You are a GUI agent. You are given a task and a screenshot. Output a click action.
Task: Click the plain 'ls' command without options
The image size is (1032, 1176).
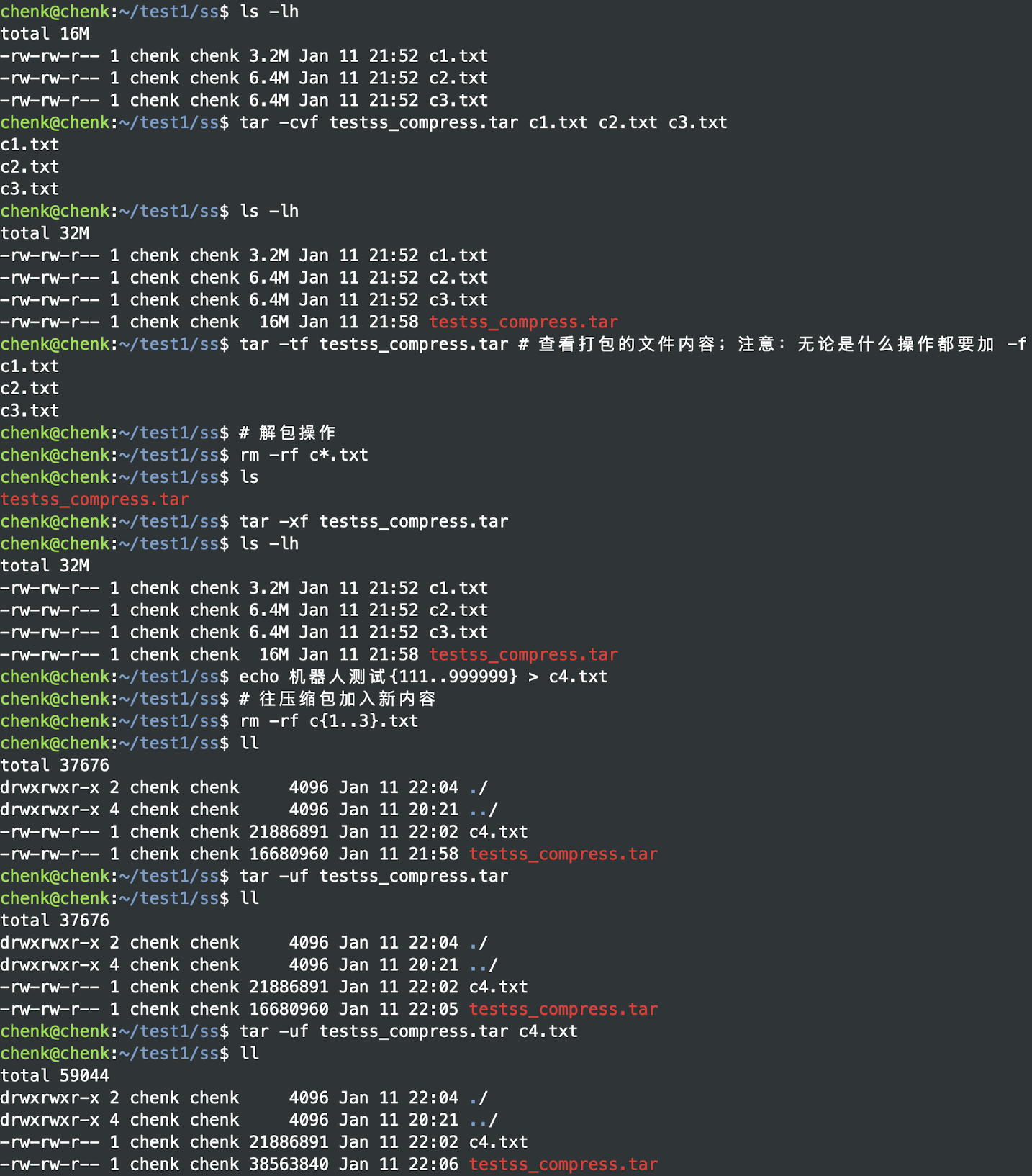[249, 477]
